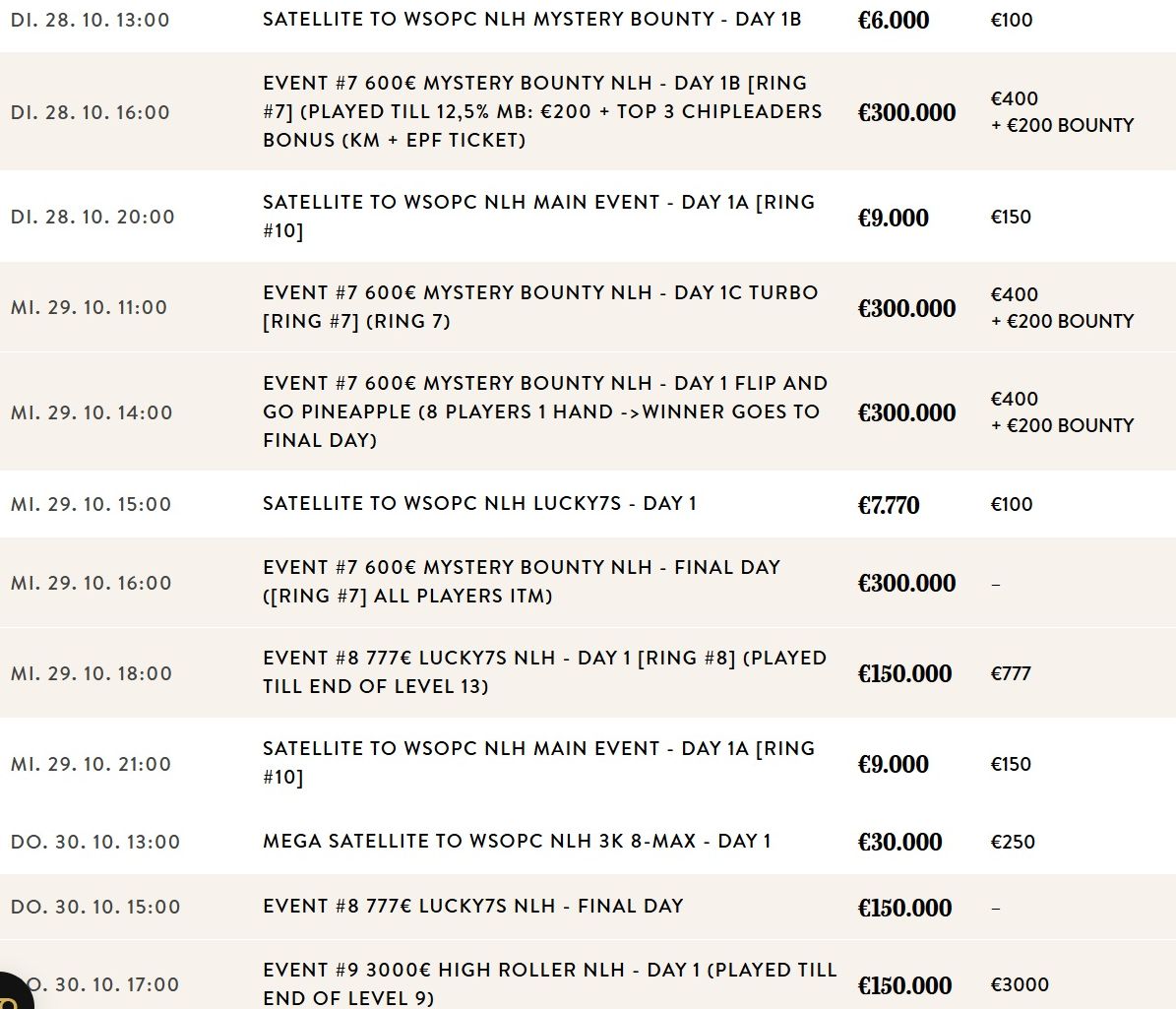The image size is (1176, 1009).
Task: Click the €7.770 guaranteed prize value
Action: (888, 505)
